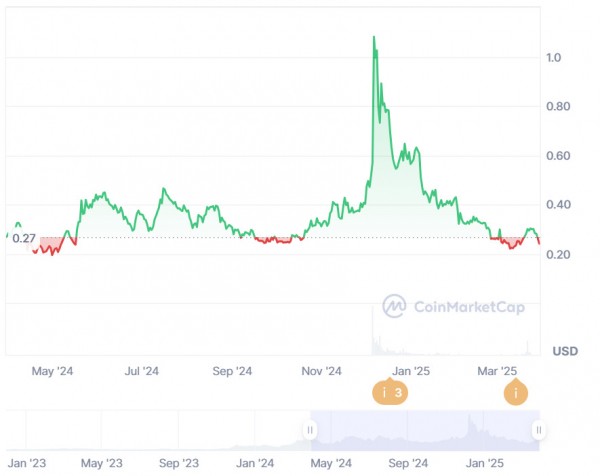
Task: Click the May '24 label on main axis
Action: 53,371
